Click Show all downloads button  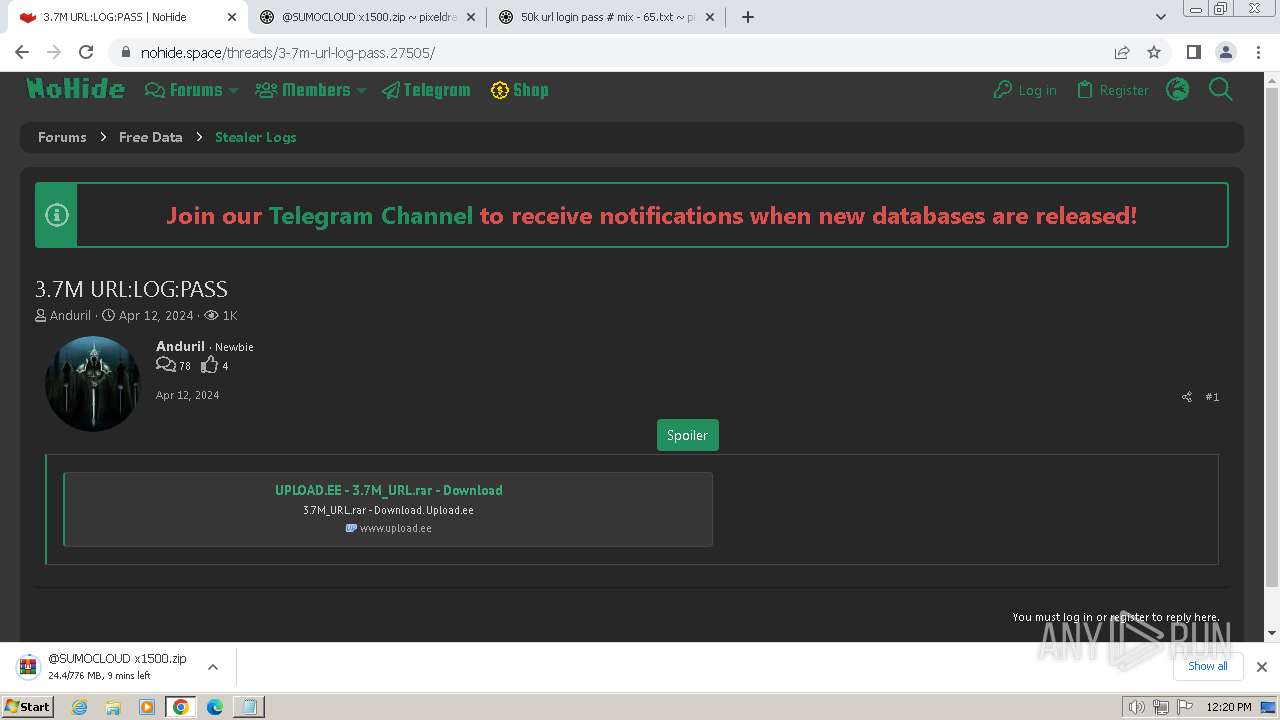1208,666
